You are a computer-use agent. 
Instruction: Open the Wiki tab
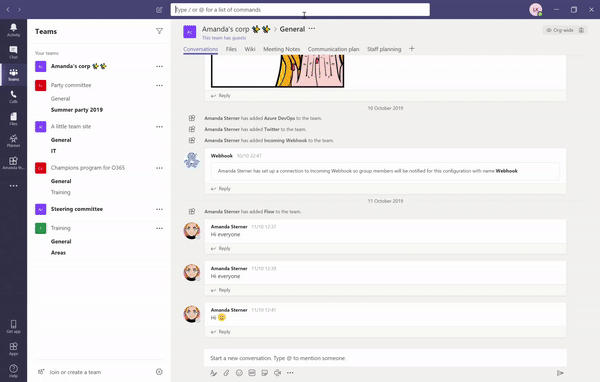(250, 49)
